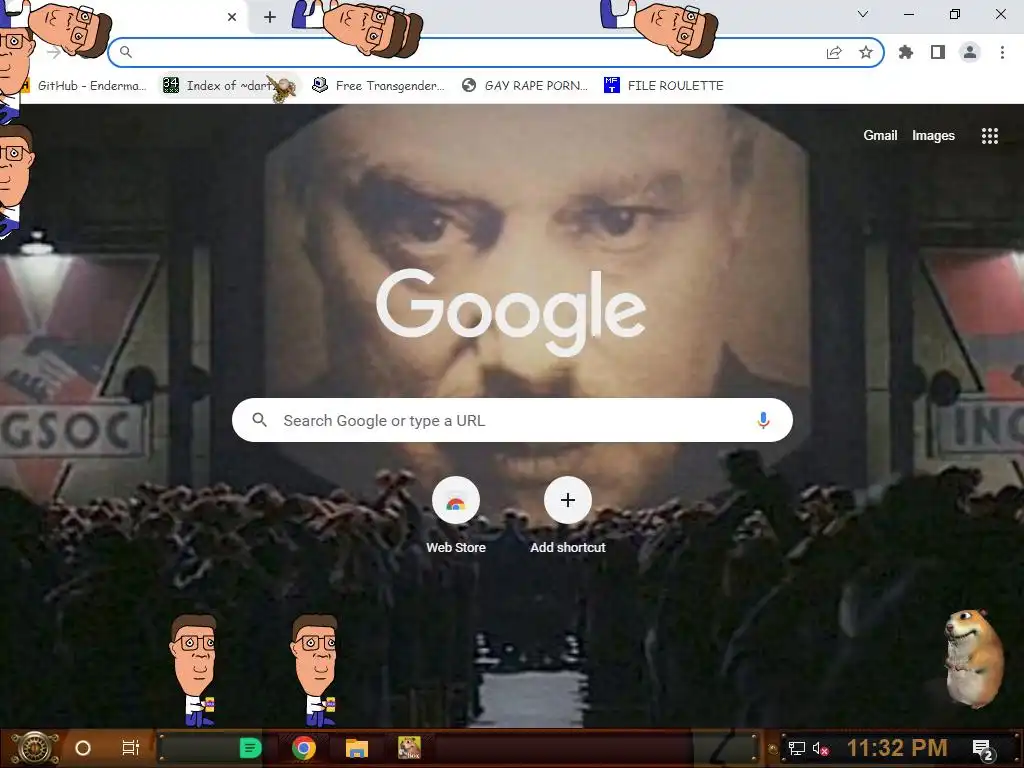Image resolution: width=1024 pixels, height=768 pixels.
Task: Switch to Chrome on the taskbar
Action: click(304, 748)
